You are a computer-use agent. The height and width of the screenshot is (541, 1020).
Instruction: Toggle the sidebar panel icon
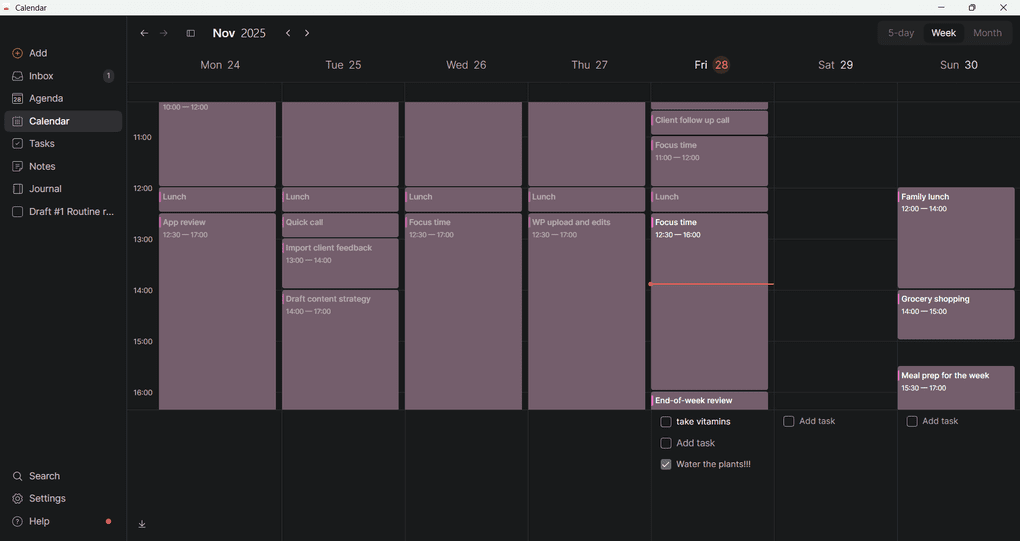191,33
